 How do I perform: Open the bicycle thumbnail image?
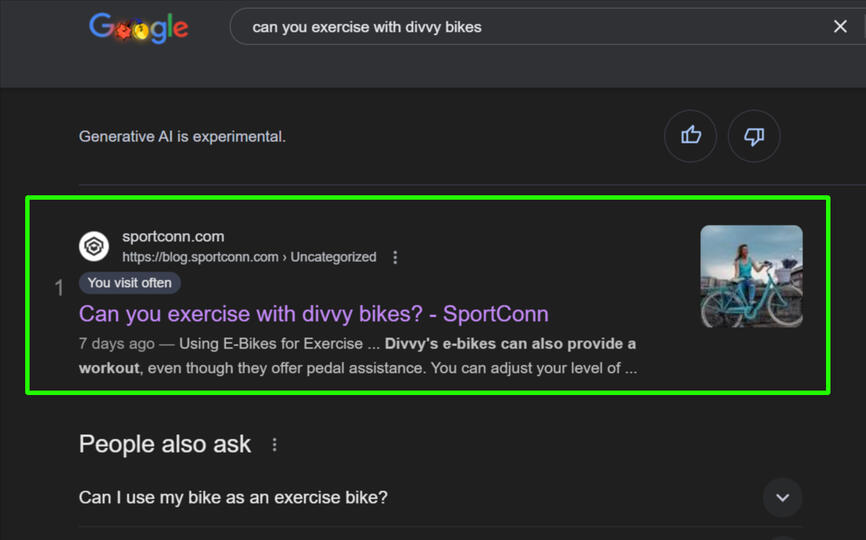[751, 276]
